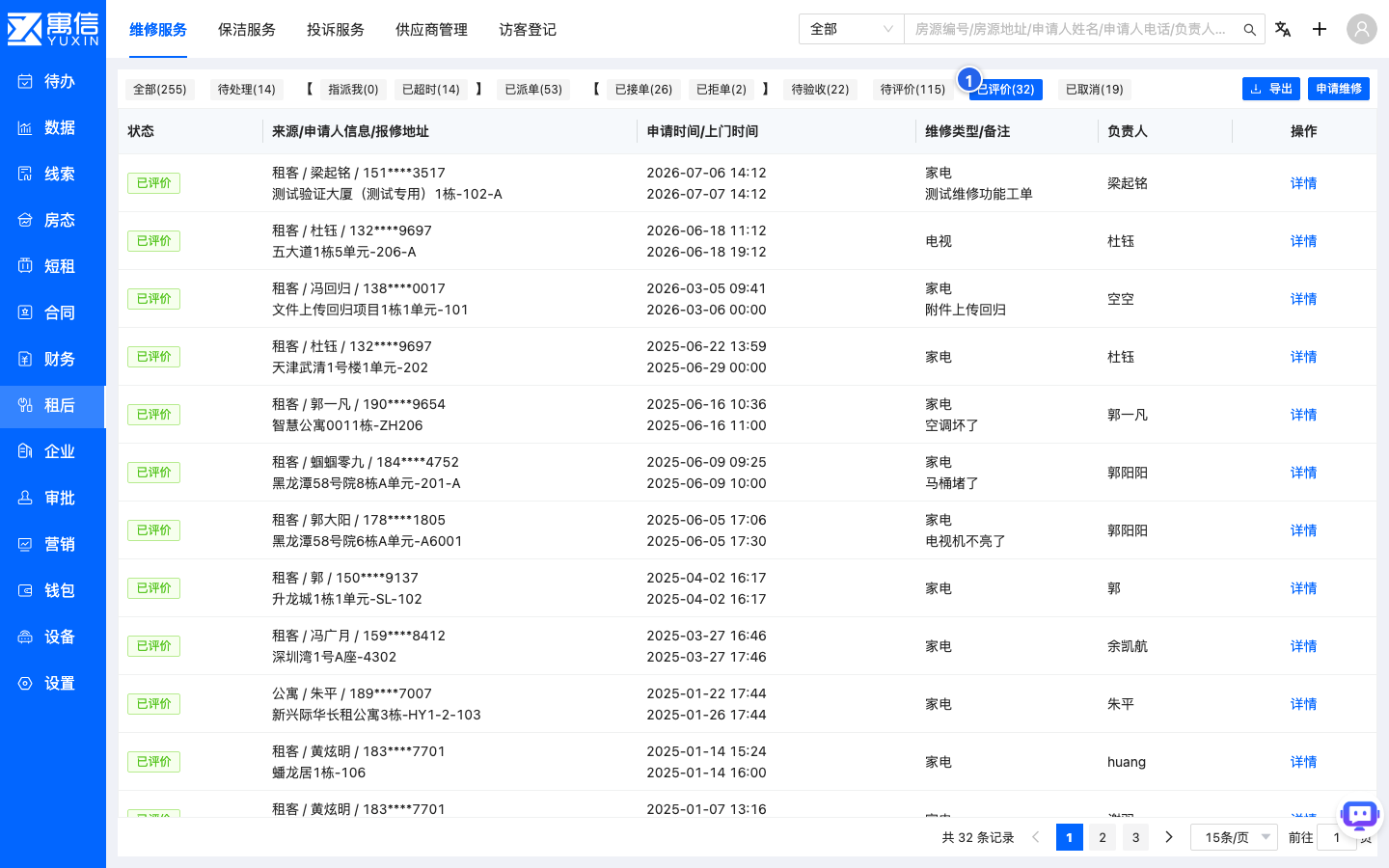Filter by 待处理(14) status

(247, 90)
